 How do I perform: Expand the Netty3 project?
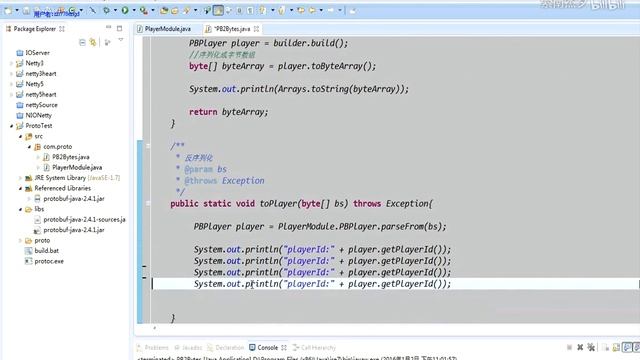(11, 63)
